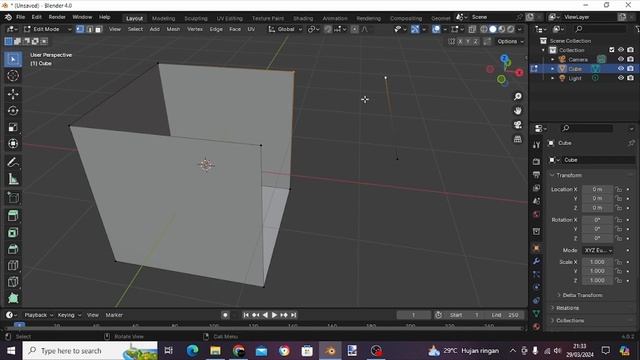Open rotation Mode XYZ Euler dropdown

(x=599, y=250)
